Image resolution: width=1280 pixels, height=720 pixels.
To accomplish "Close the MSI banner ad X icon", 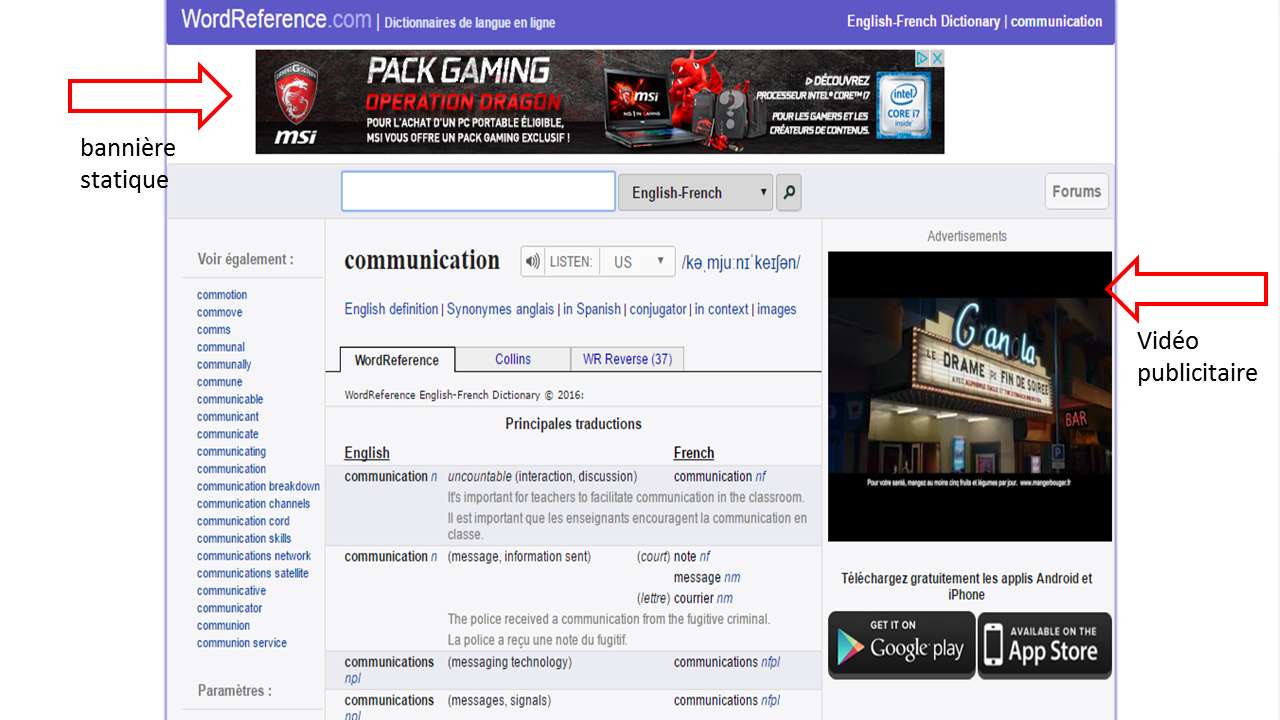I will coord(937,58).
